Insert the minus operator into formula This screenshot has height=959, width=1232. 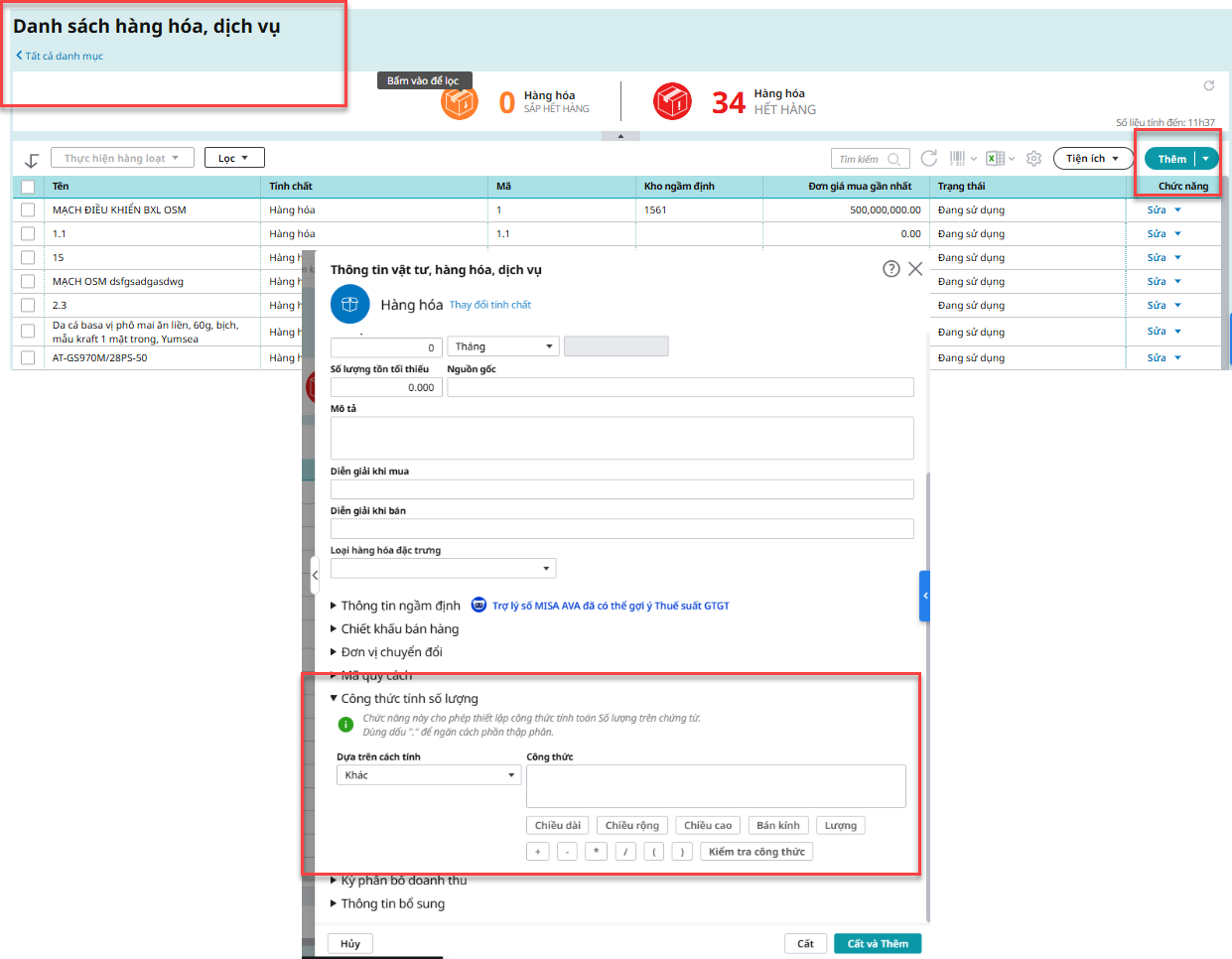[x=567, y=852]
